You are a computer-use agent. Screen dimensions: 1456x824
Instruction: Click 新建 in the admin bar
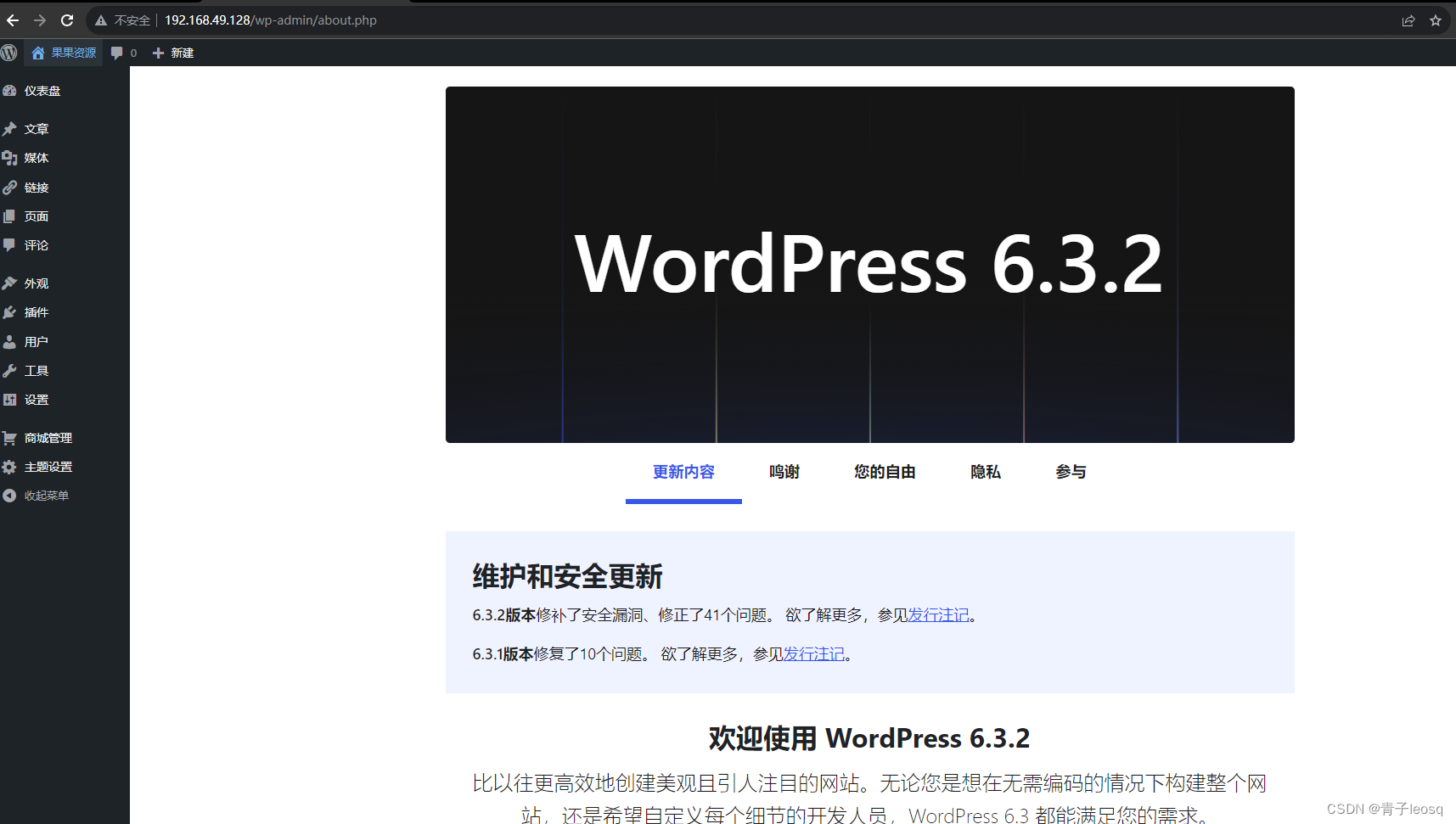(x=183, y=53)
